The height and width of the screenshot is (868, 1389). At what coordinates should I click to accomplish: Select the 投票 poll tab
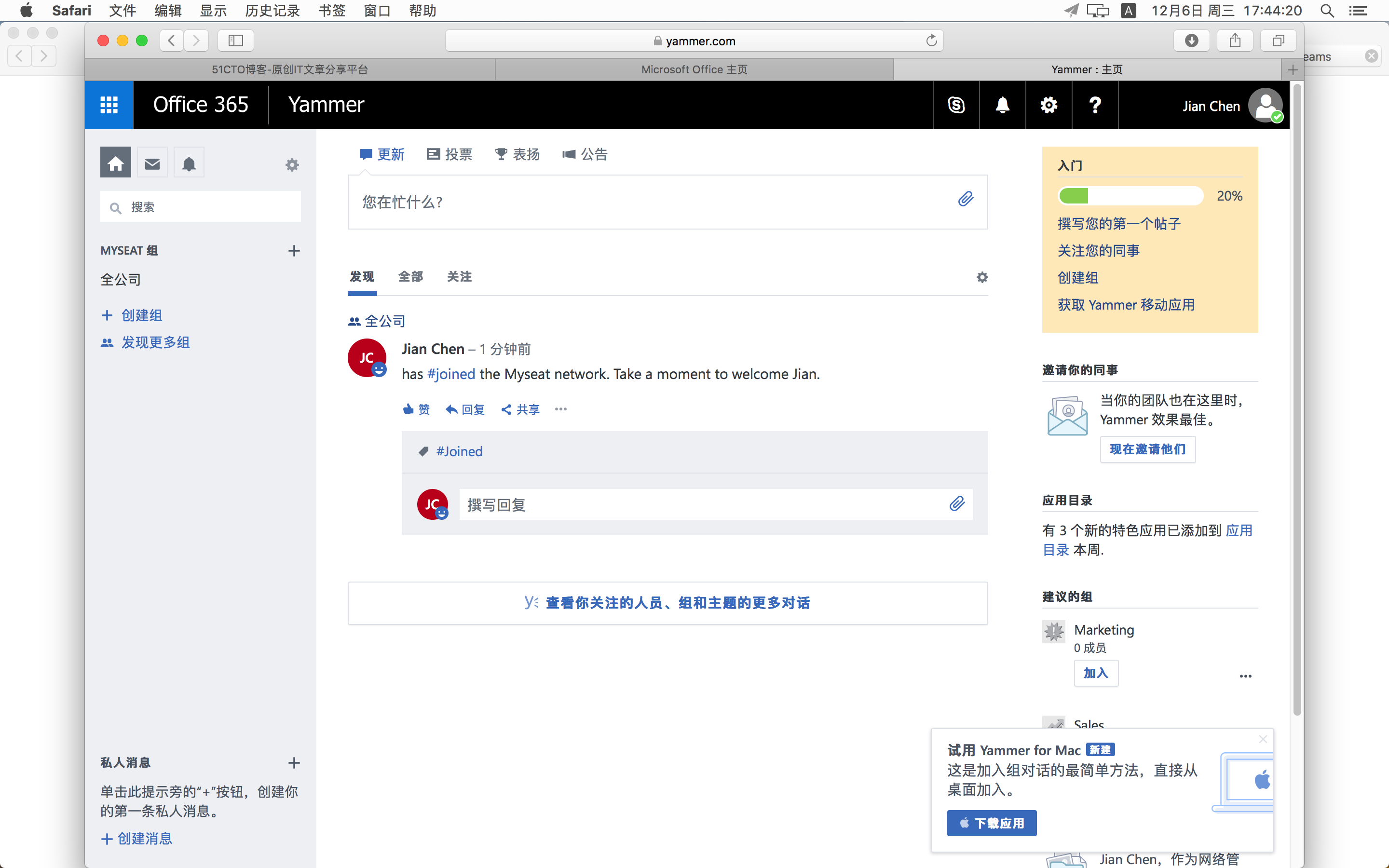point(449,154)
